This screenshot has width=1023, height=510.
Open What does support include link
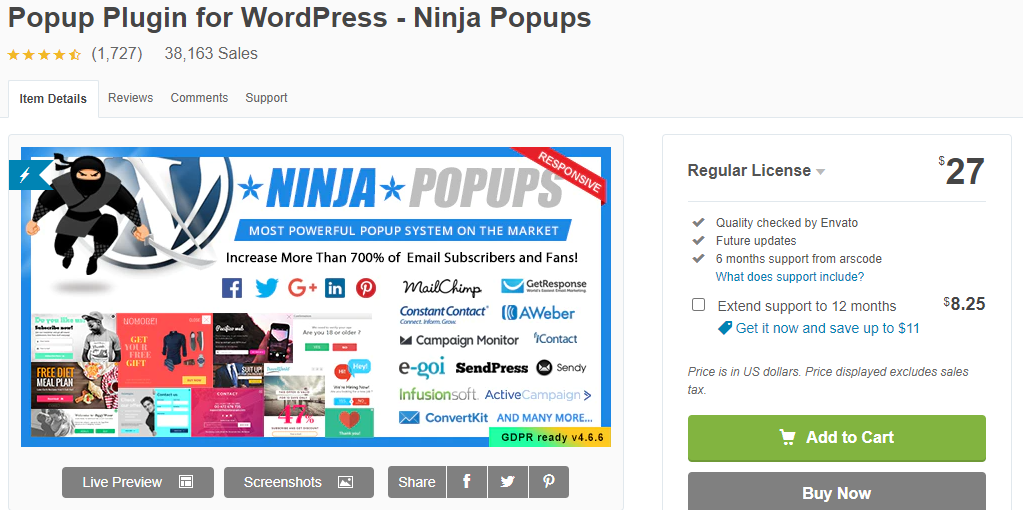click(x=789, y=277)
